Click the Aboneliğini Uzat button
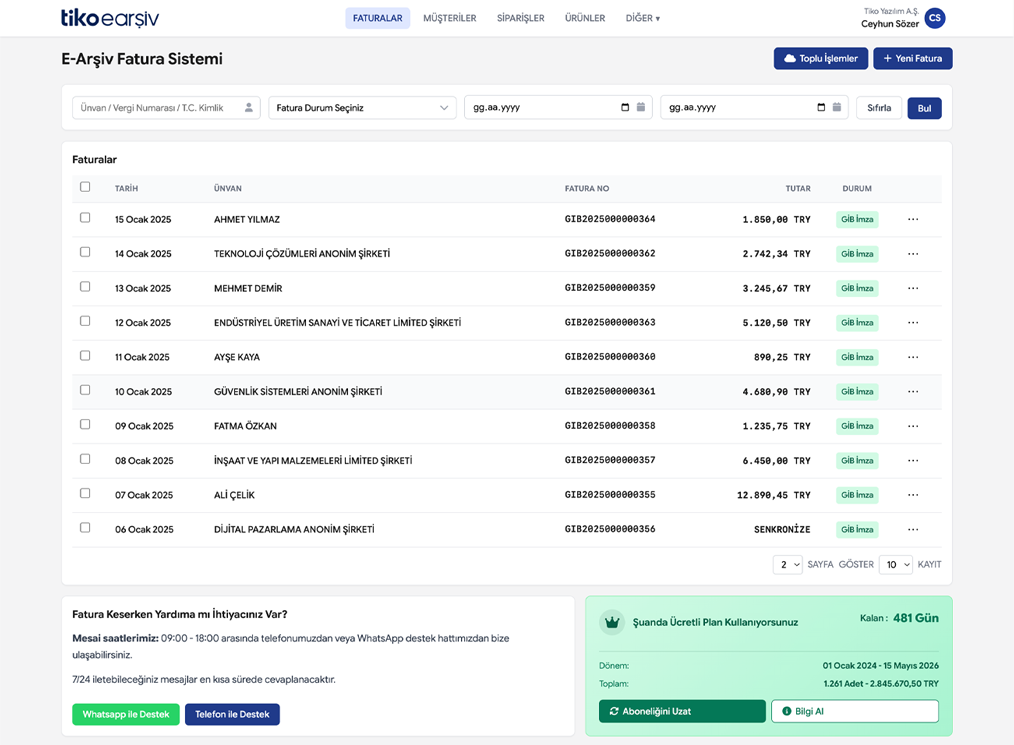The image size is (1014, 745). click(x=681, y=711)
